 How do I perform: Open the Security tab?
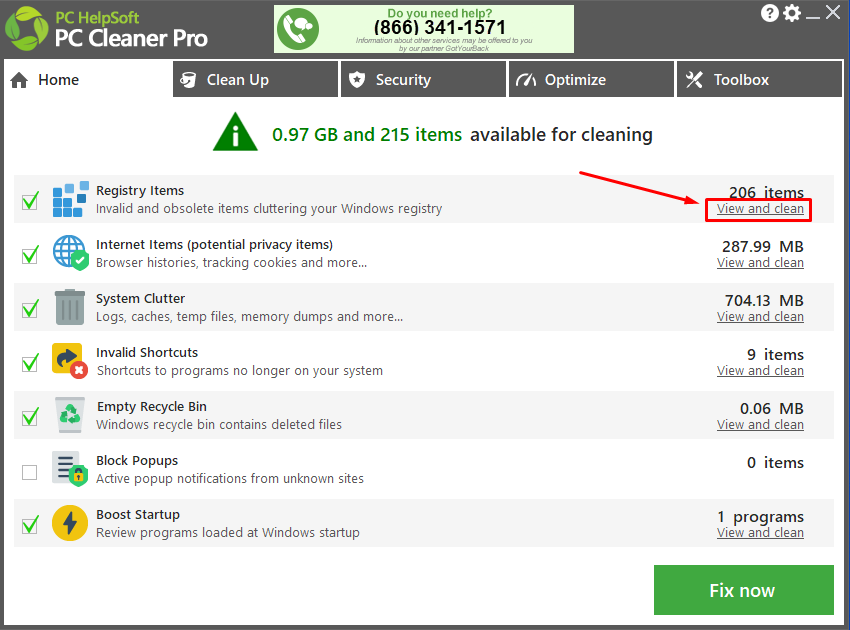(423, 79)
